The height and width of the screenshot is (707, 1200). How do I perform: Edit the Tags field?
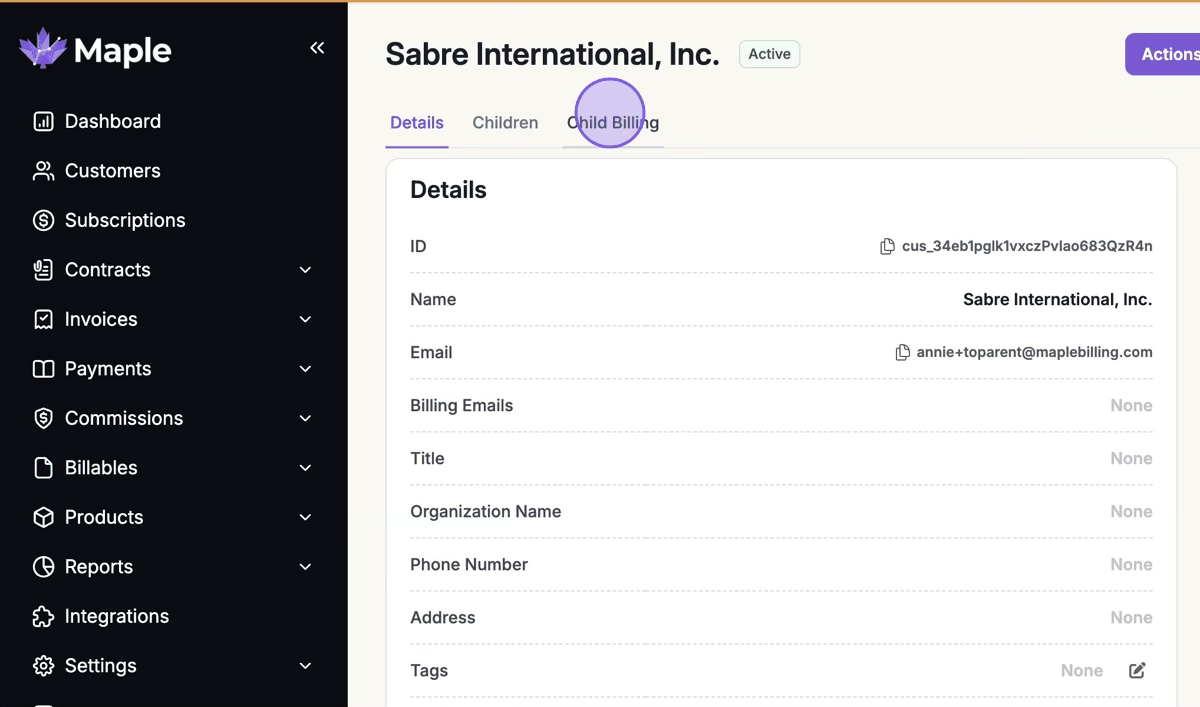tap(1137, 671)
